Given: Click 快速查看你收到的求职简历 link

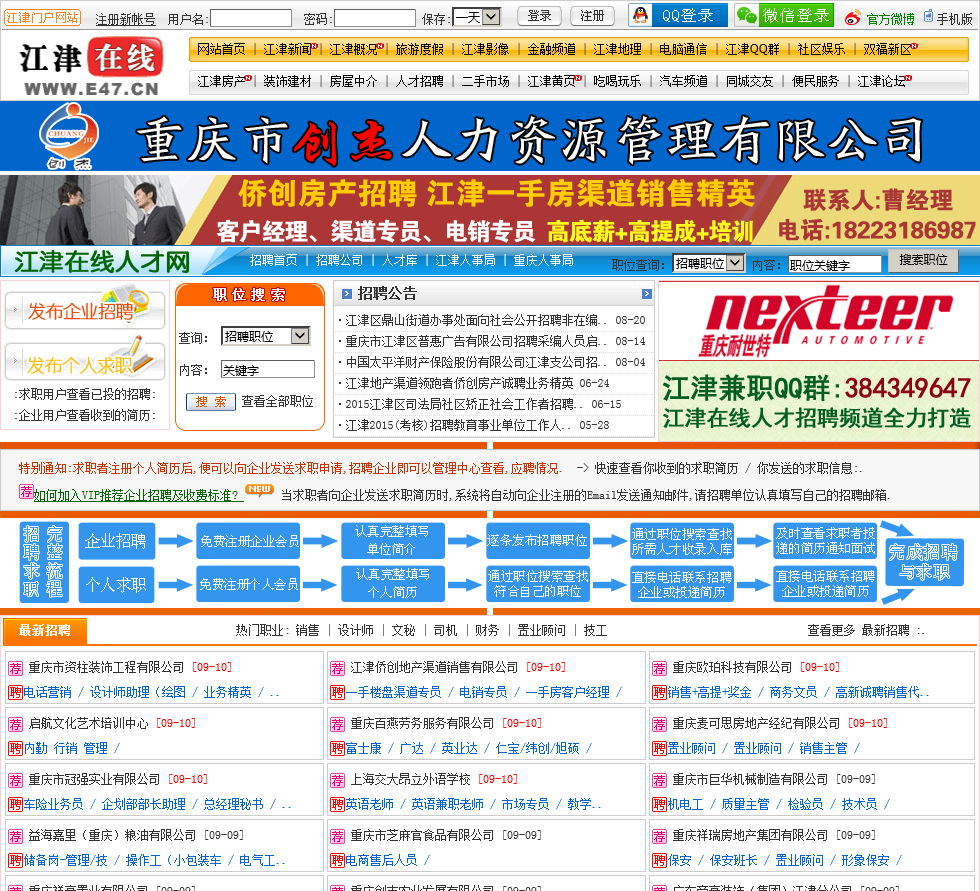Looking at the screenshot, I should point(666,469).
